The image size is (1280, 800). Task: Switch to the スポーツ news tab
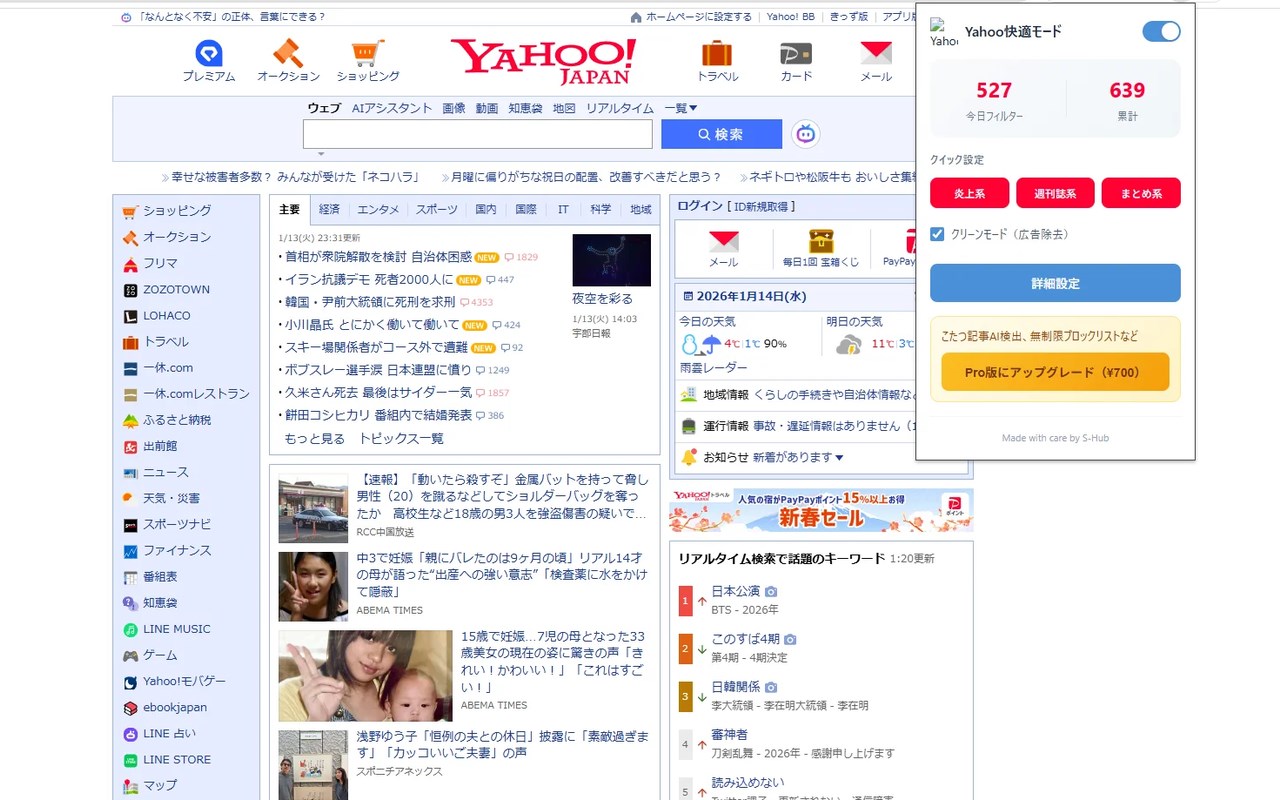click(x=437, y=209)
